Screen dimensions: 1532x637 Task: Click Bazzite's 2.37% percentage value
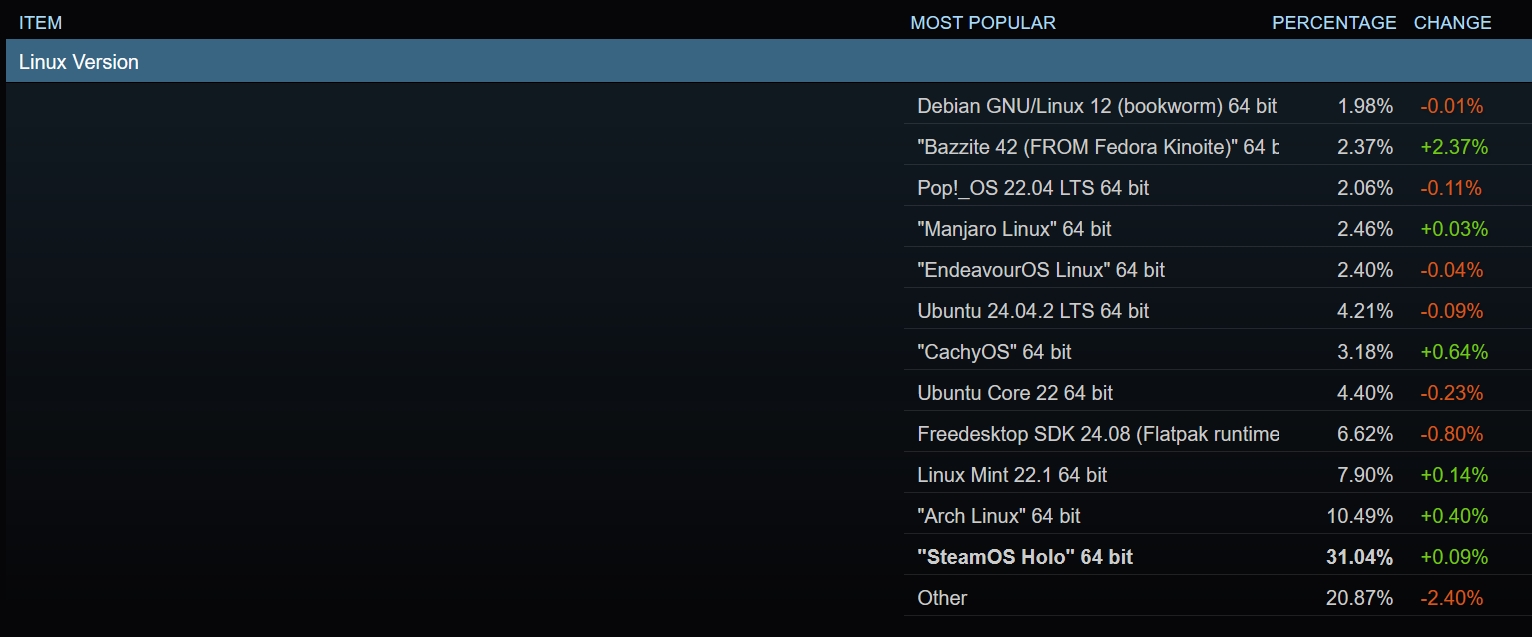pos(1365,147)
